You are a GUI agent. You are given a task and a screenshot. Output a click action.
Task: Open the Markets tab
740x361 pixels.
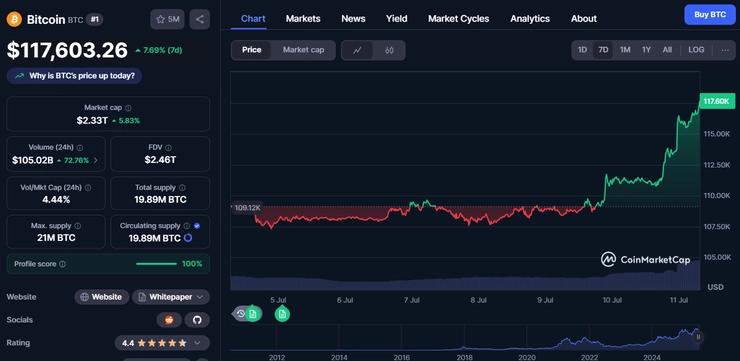tap(303, 19)
